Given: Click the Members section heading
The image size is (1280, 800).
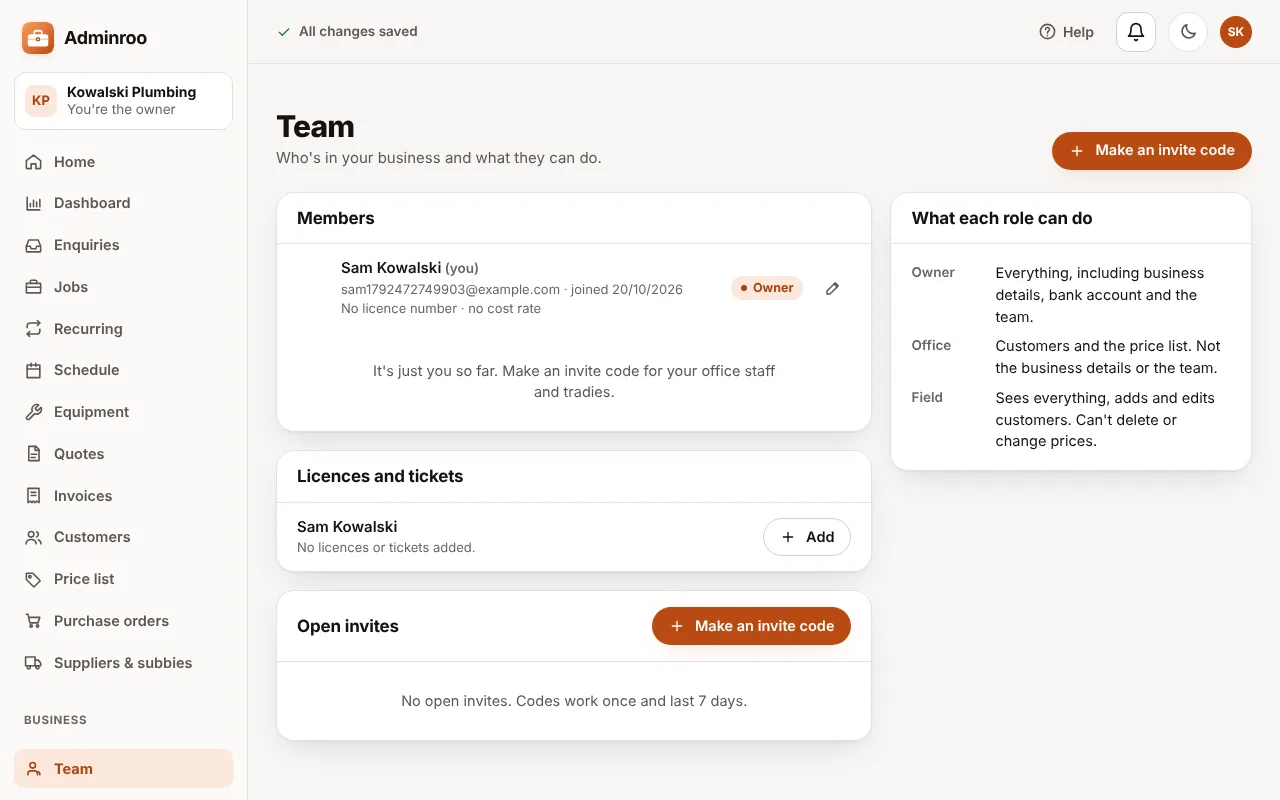Looking at the screenshot, I should coord(336,218).
